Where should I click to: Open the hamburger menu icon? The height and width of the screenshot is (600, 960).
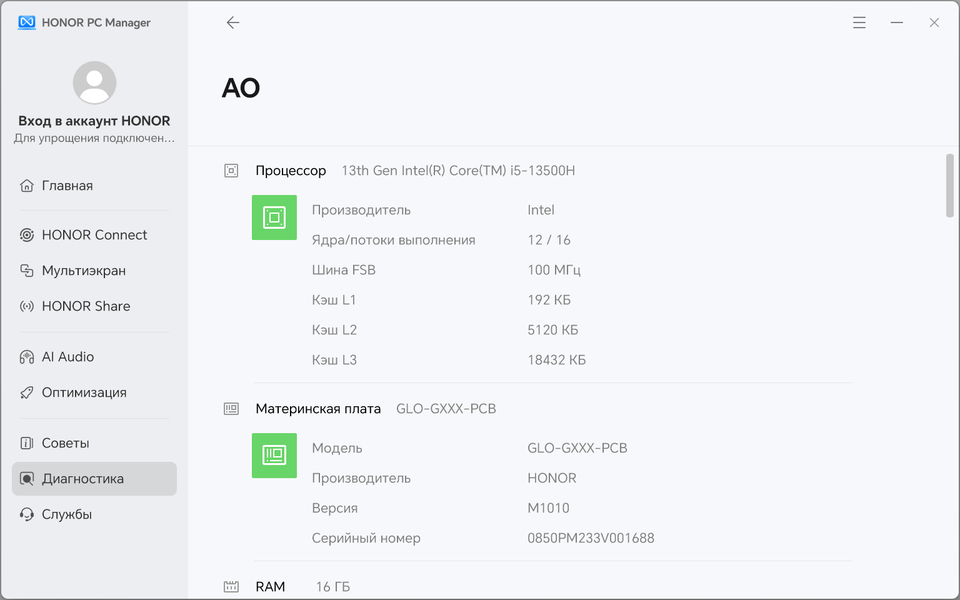859,22
